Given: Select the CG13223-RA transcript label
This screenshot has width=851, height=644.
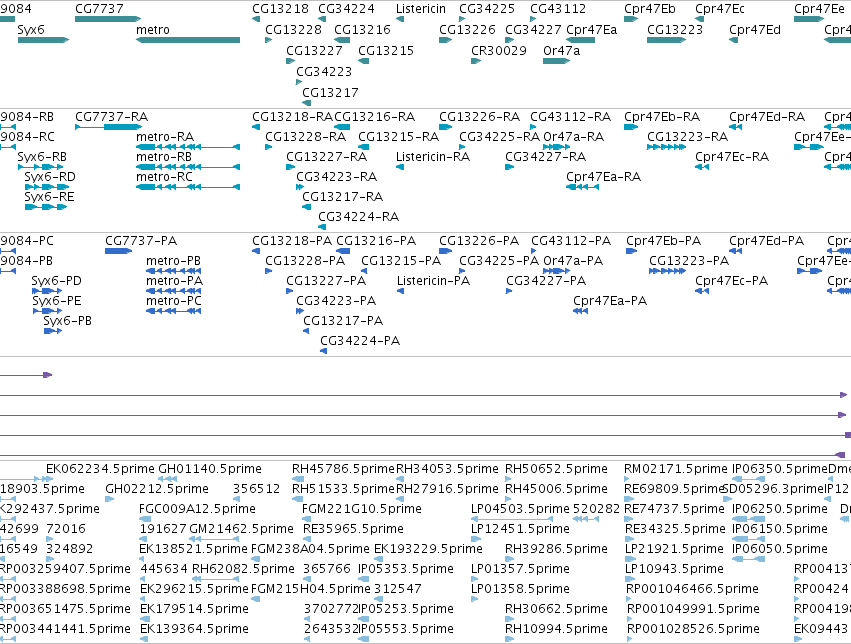Looking at the screenshot, I should coord(687,137).
